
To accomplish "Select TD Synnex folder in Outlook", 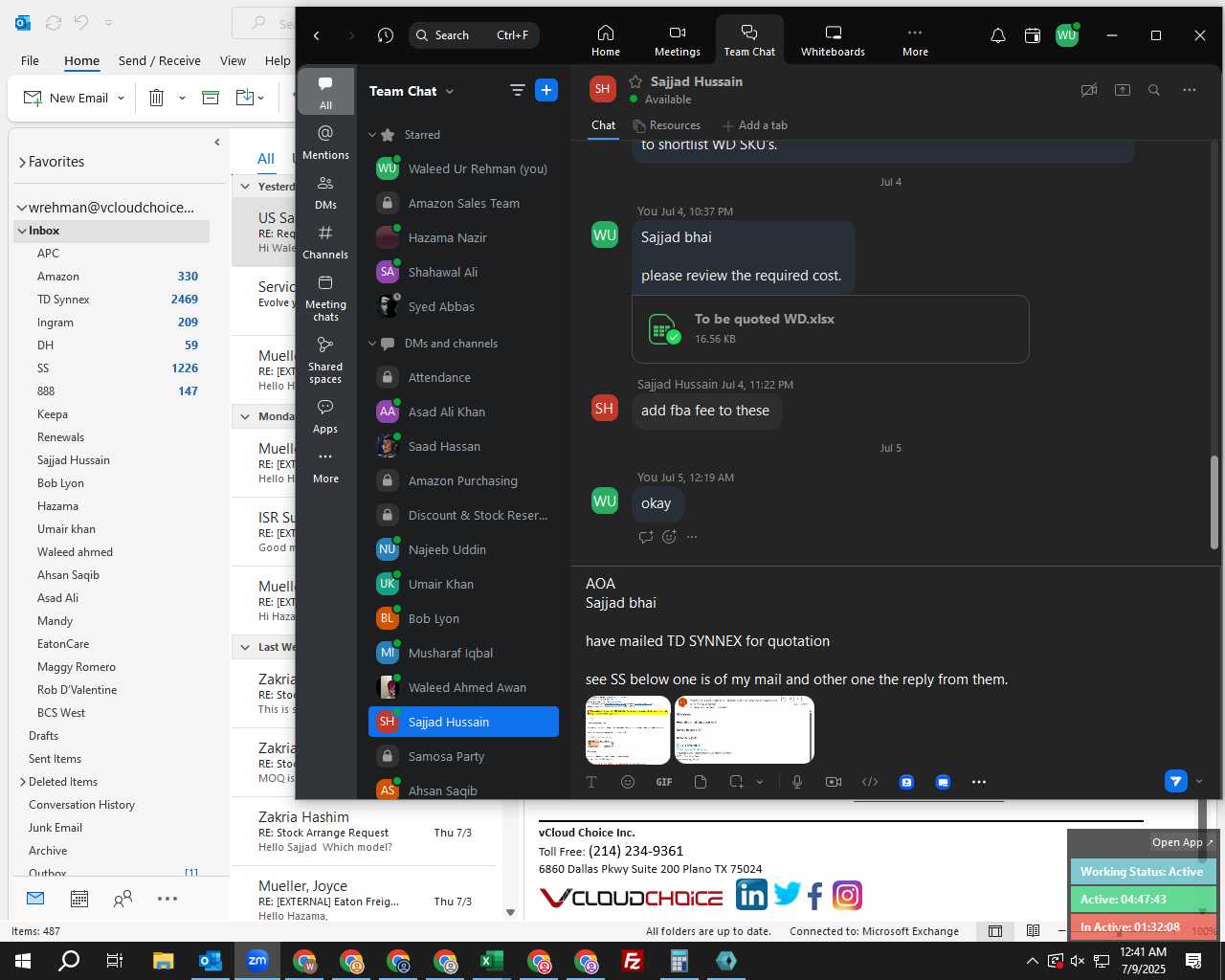I will coord(63,300).
